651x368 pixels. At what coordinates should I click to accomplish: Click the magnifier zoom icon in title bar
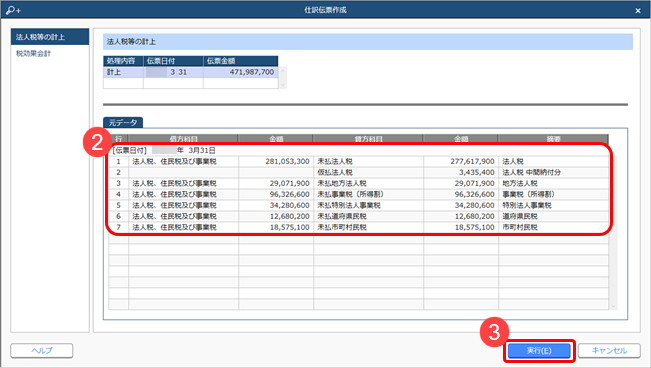click(x=13, y=10)
